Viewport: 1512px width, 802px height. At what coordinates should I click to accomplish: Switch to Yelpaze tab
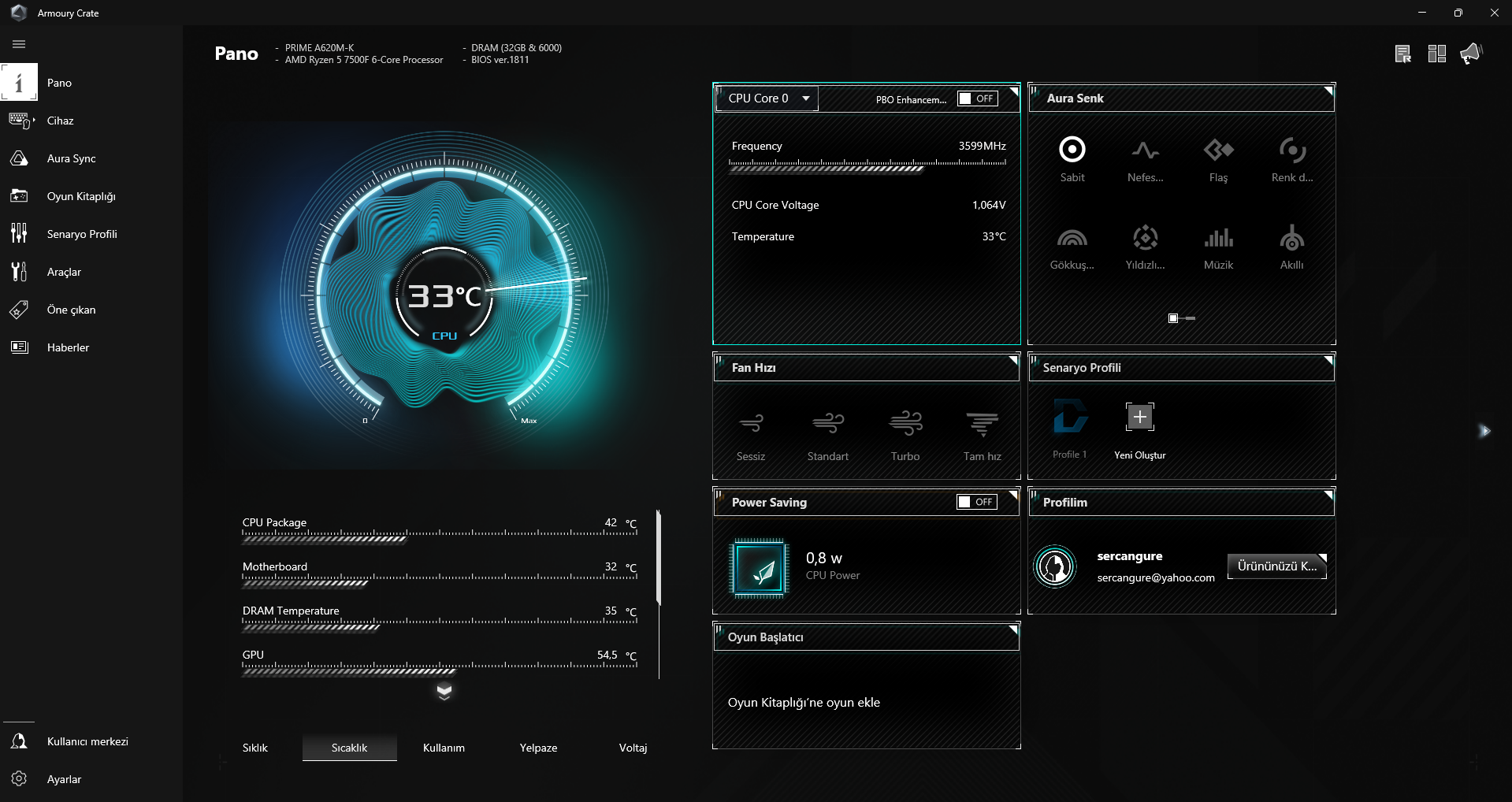(x=538, y=748)
